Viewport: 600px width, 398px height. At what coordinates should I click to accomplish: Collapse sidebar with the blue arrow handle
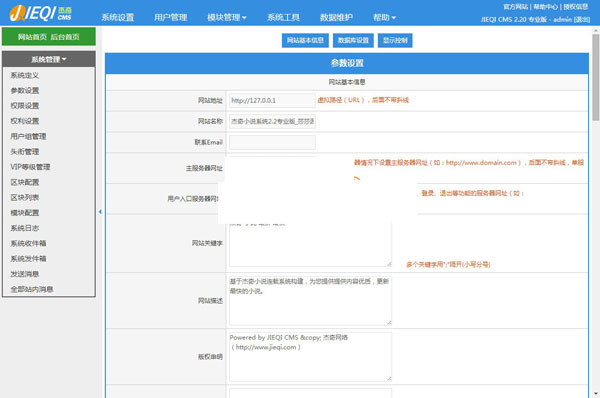point(100,212)
